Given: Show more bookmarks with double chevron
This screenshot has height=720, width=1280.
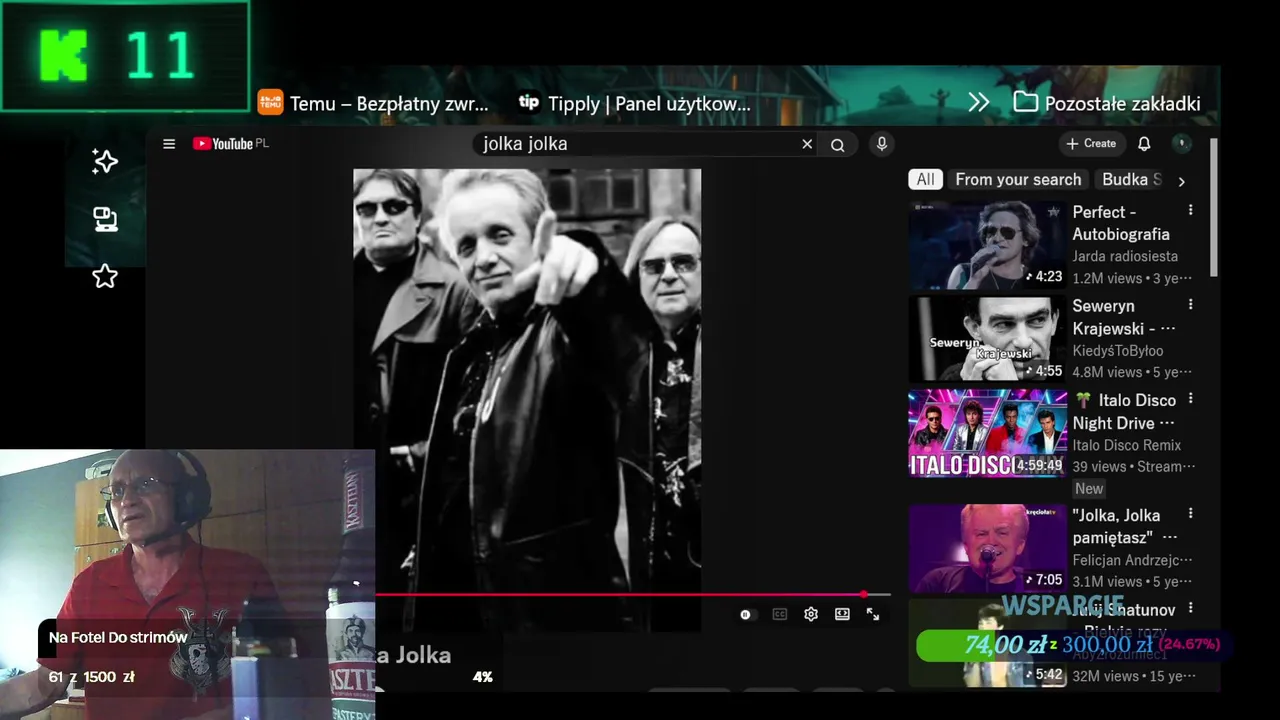Looking at the screenshot, I should [x=979, y=102].
